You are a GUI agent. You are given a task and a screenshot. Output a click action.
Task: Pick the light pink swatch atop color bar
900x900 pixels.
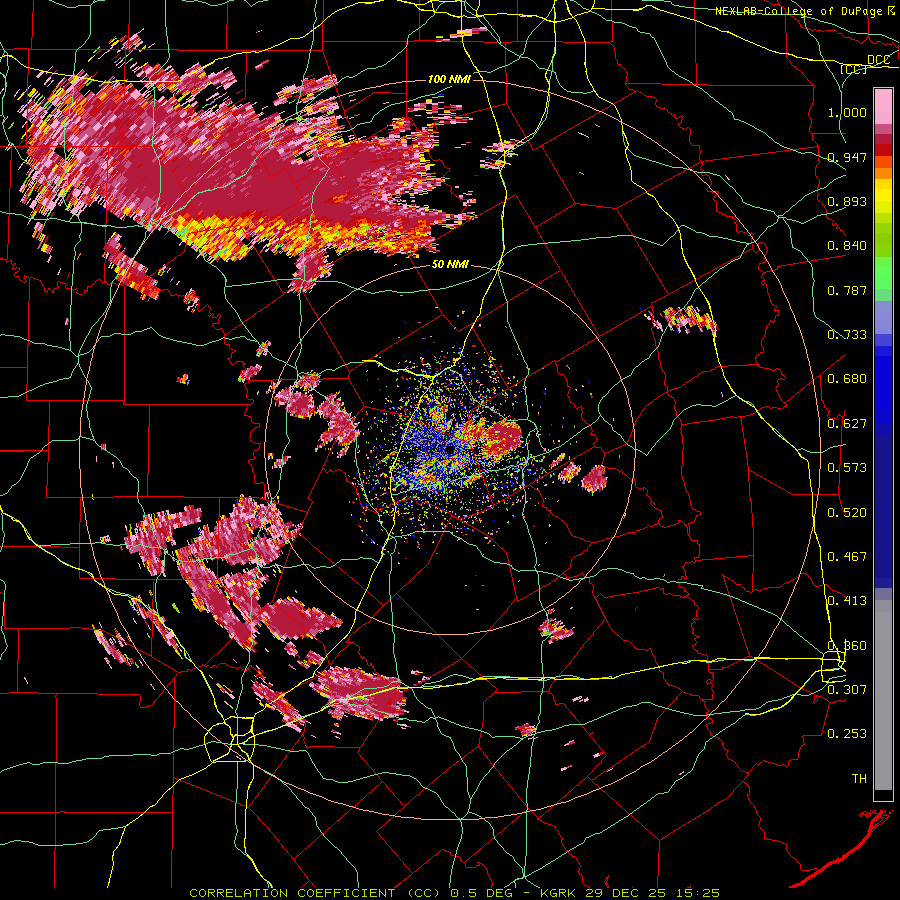pyautogui.click(x=883, y=106)
